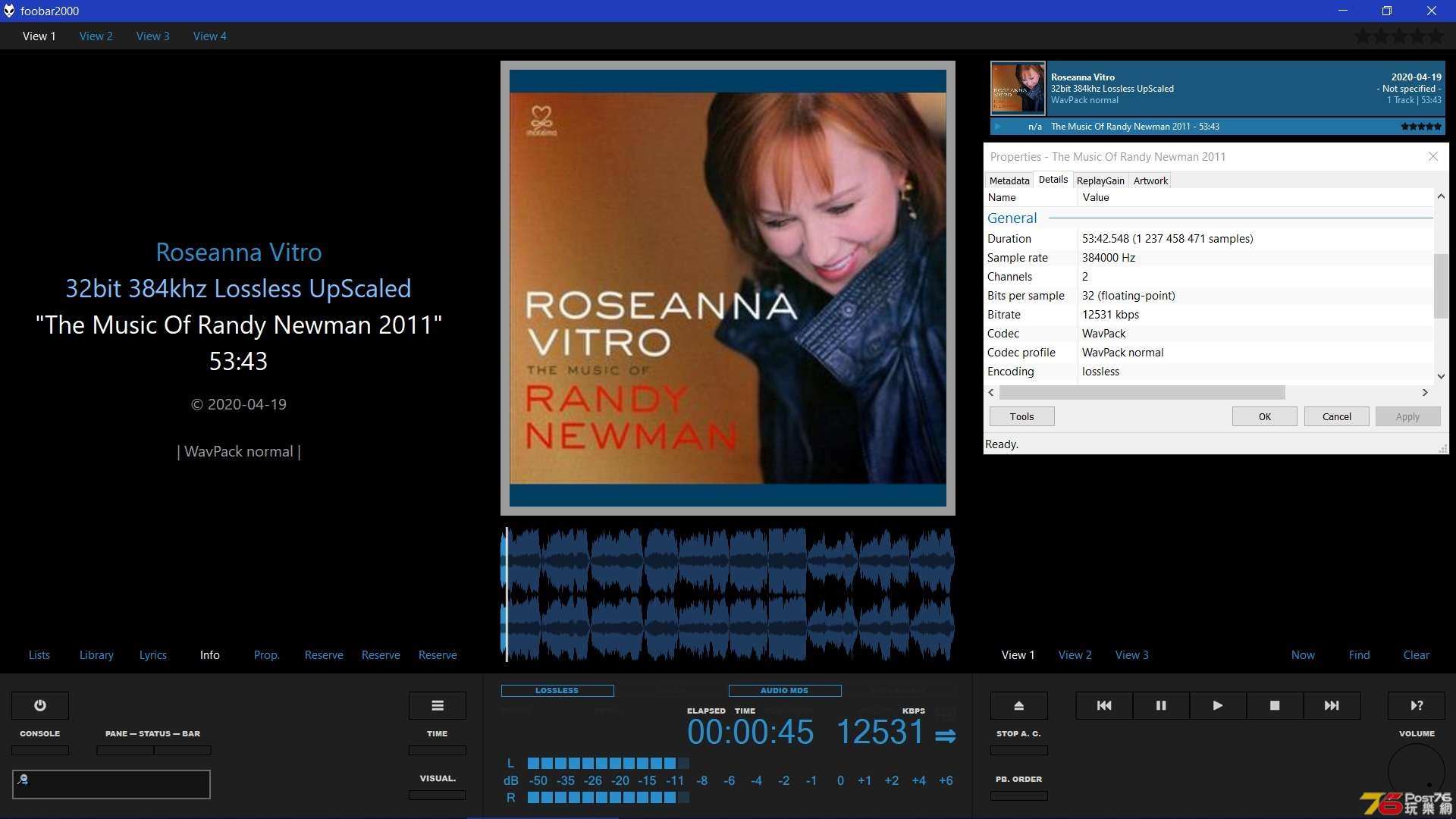Image resolution: width=1456 pixels, height=819 pixels.
Task: Switch to View 4 in top bar
Action: point(210,36)
